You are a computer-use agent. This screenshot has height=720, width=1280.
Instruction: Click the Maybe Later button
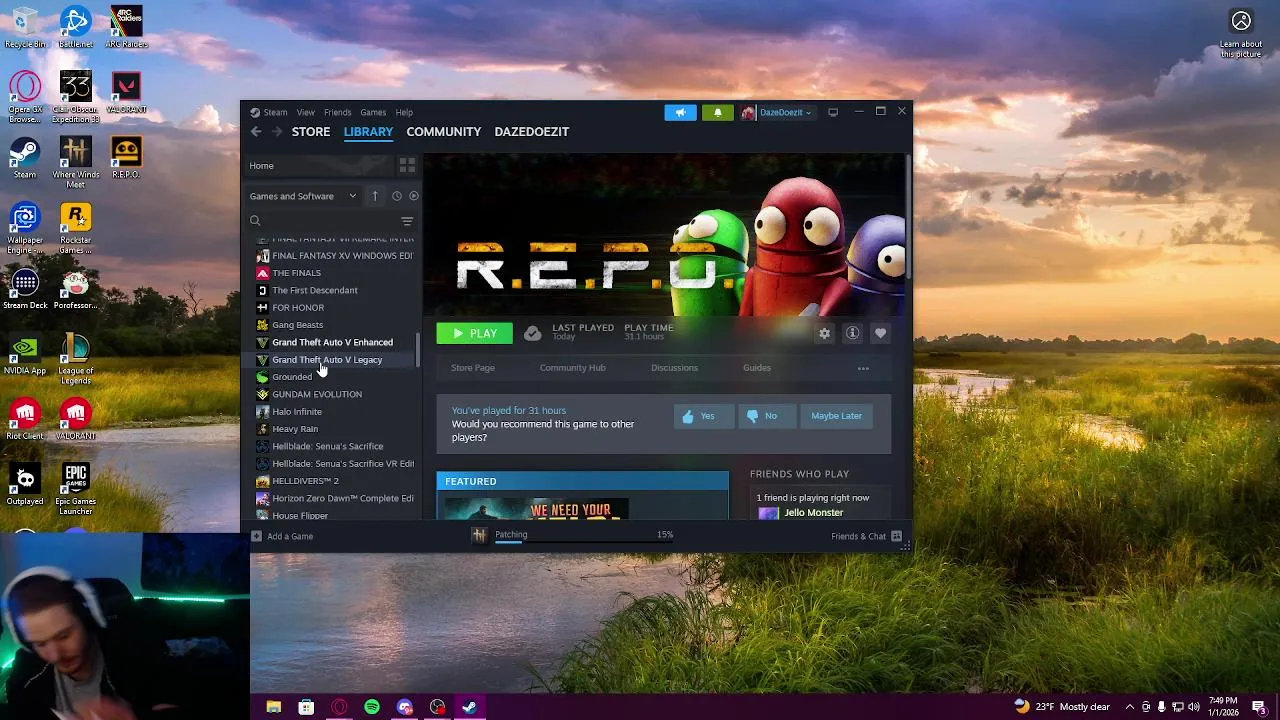(x=836, y=416)
